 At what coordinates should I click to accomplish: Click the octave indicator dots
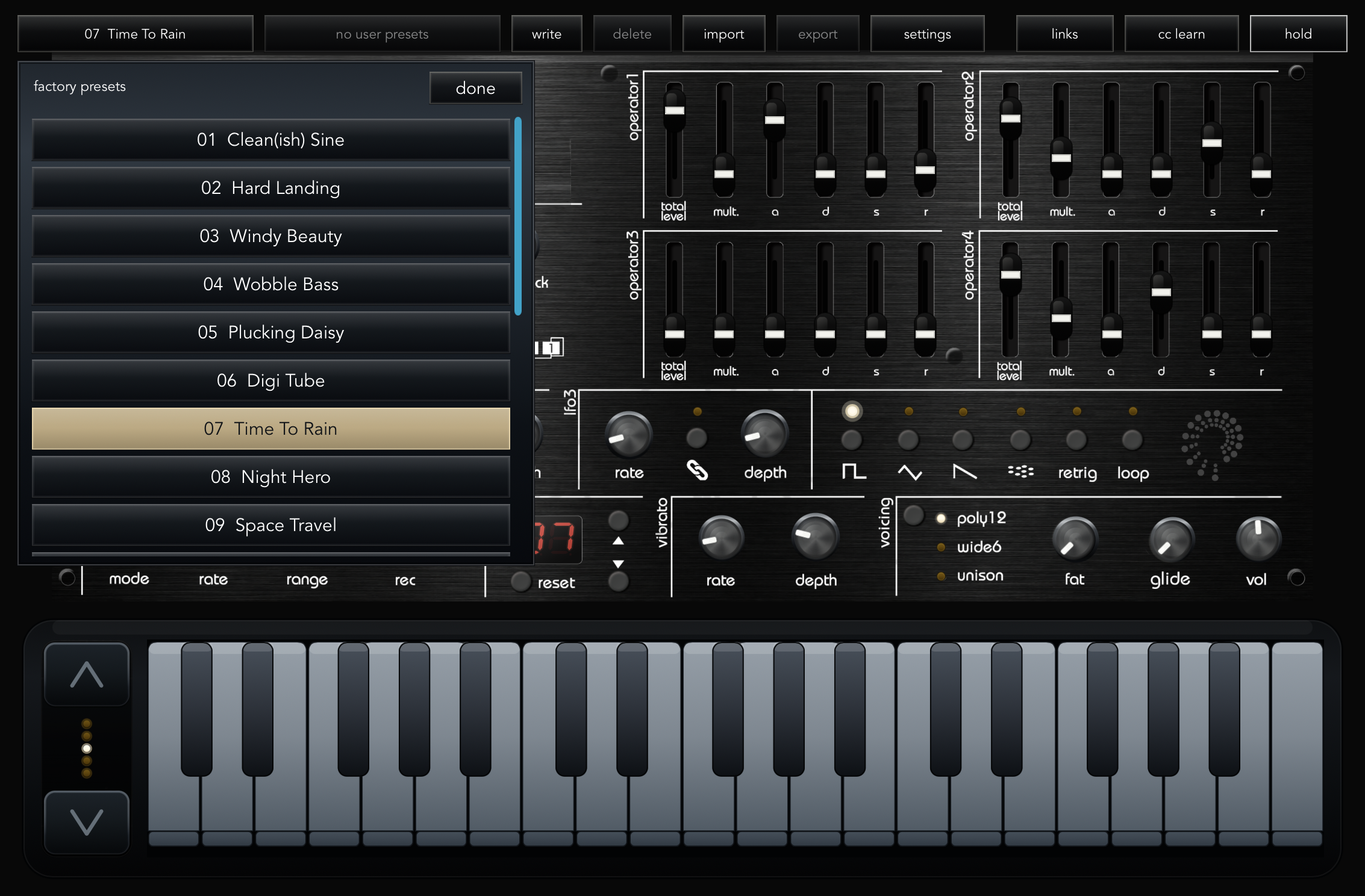(x=87, y=748)
